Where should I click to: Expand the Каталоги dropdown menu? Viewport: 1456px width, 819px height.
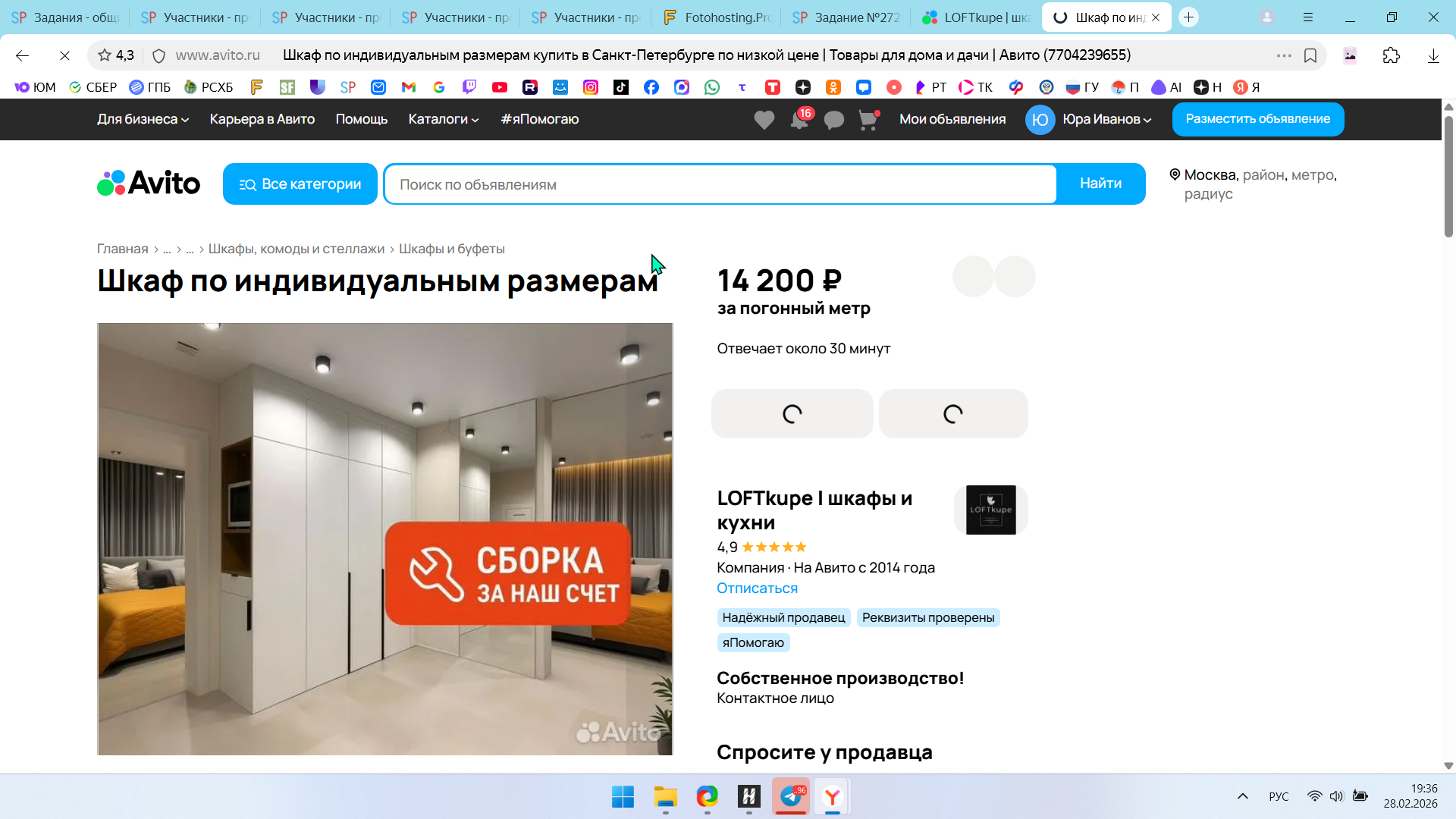pos(444,119)
